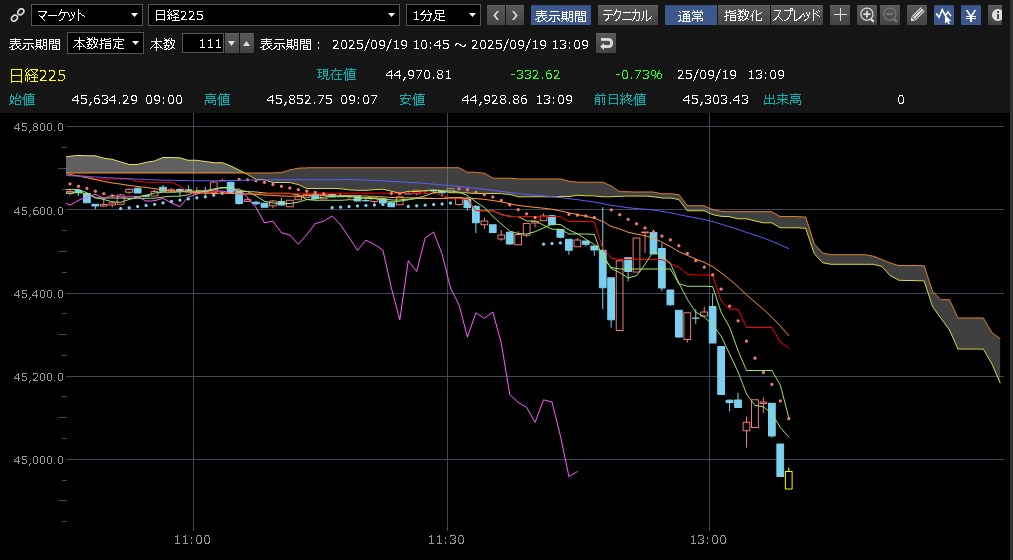Click the 45,800.0 price axis label
Image resolution: width=1013 pixels, height=560 pixels.
coord(38,127)
